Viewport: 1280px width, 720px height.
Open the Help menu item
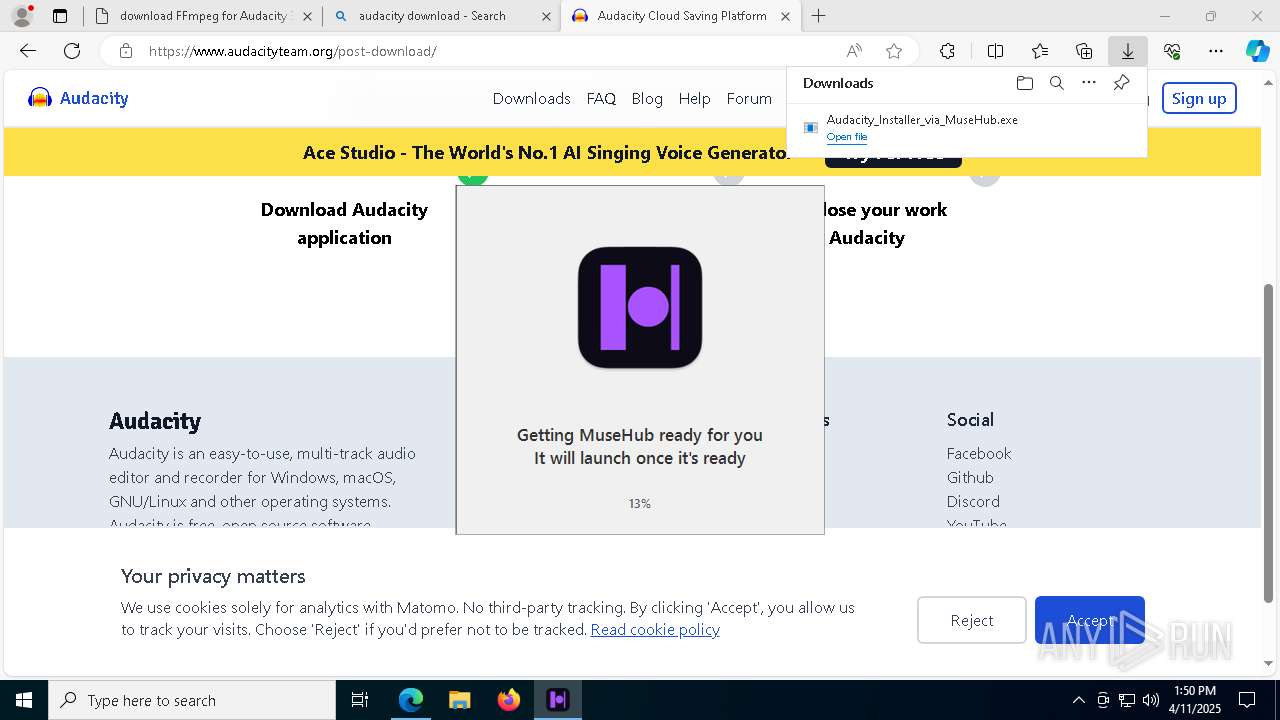pos(694,98)
